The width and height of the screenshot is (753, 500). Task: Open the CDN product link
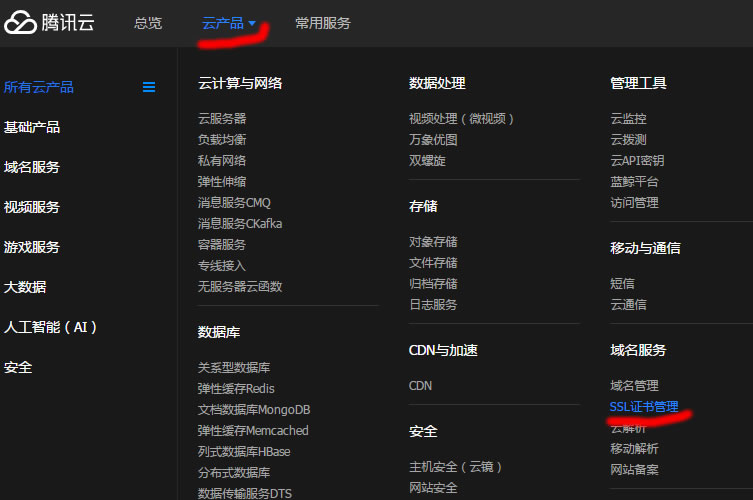point(420,386)
